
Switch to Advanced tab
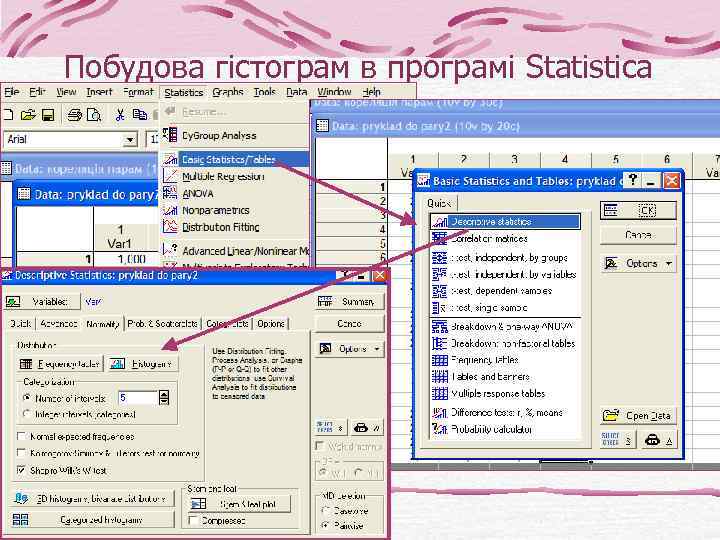click(x=58, y=324)
